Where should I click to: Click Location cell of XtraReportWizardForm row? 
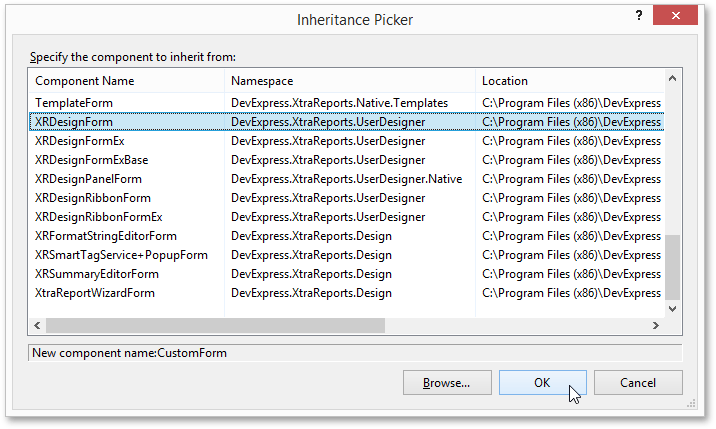click(x=571, y=293)
